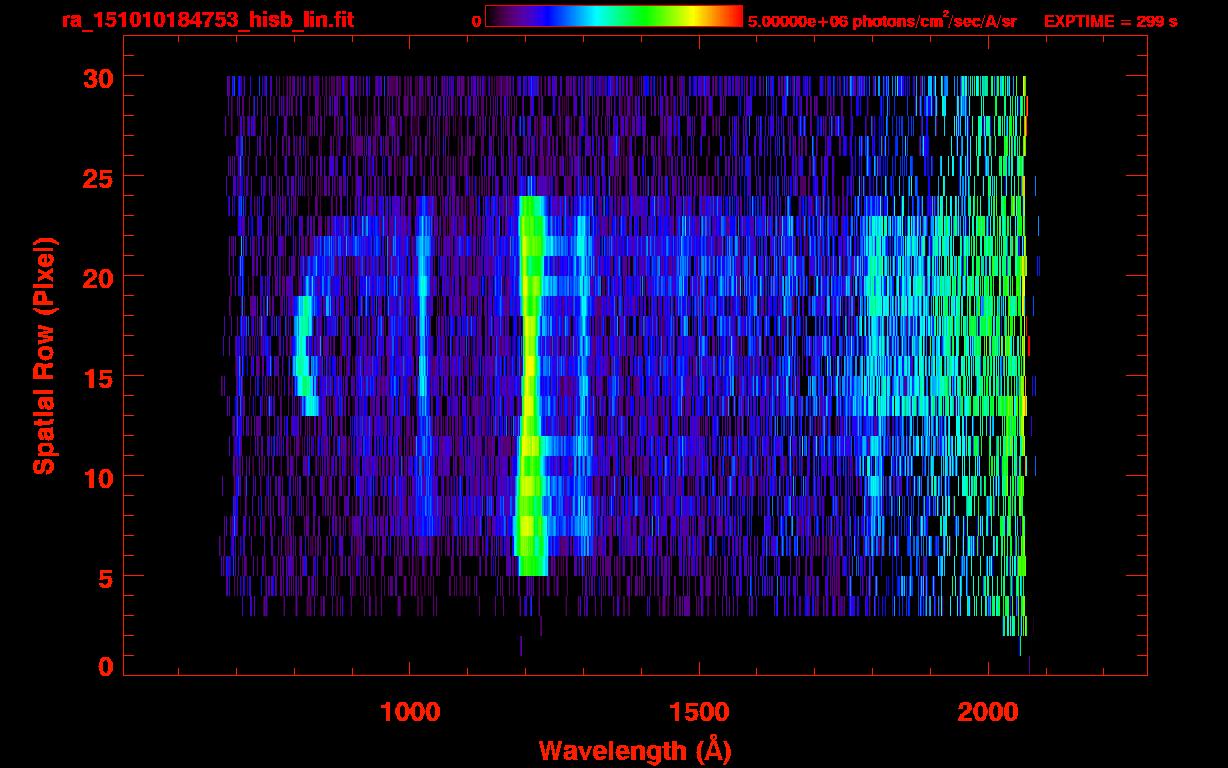Click the filename ra_151010184753_hisb_lin.fit
This screenshot has width=1228, height=768.
coord(207,20)
